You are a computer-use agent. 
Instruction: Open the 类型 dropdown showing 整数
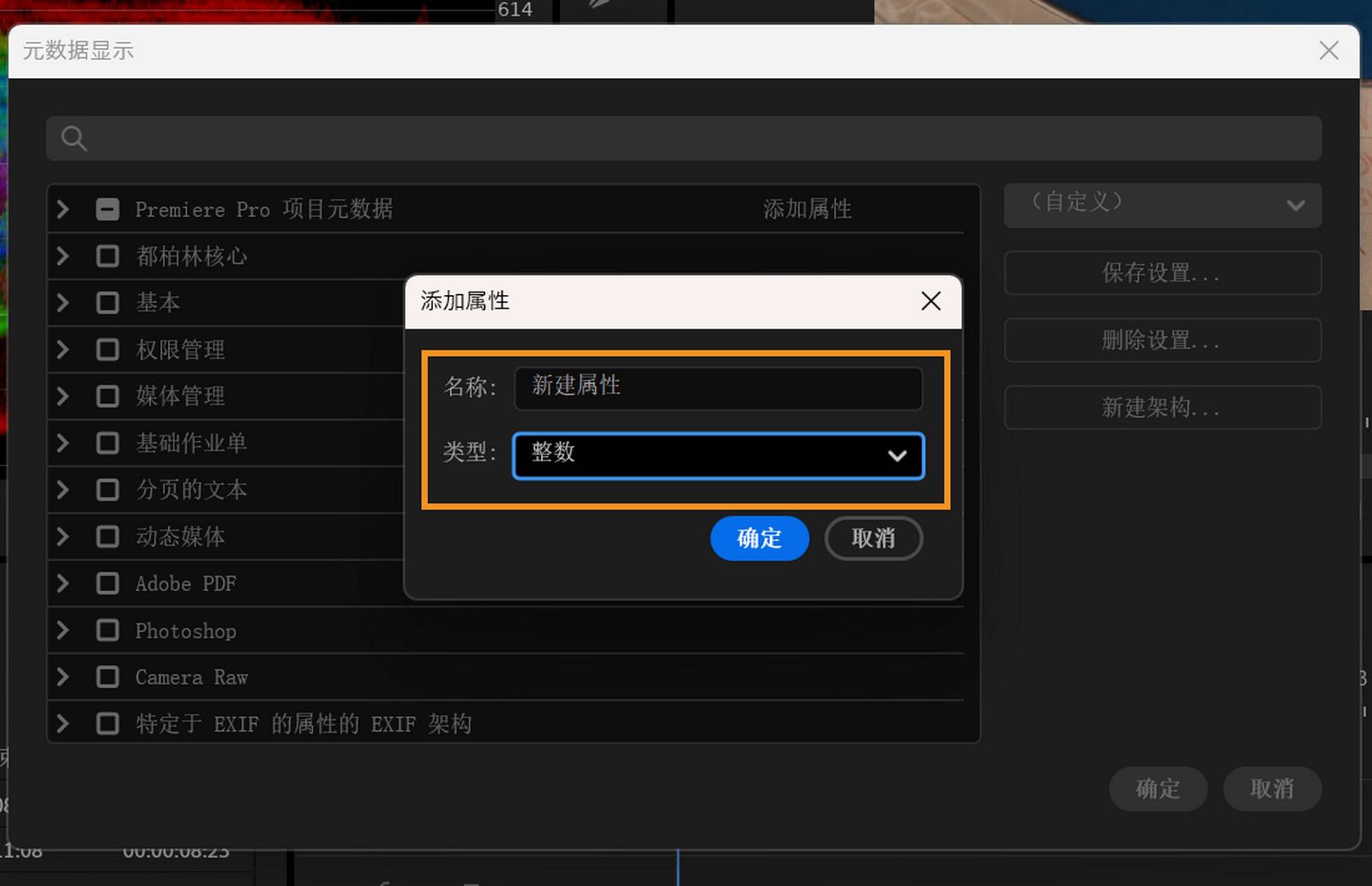(x=718, y=455)
